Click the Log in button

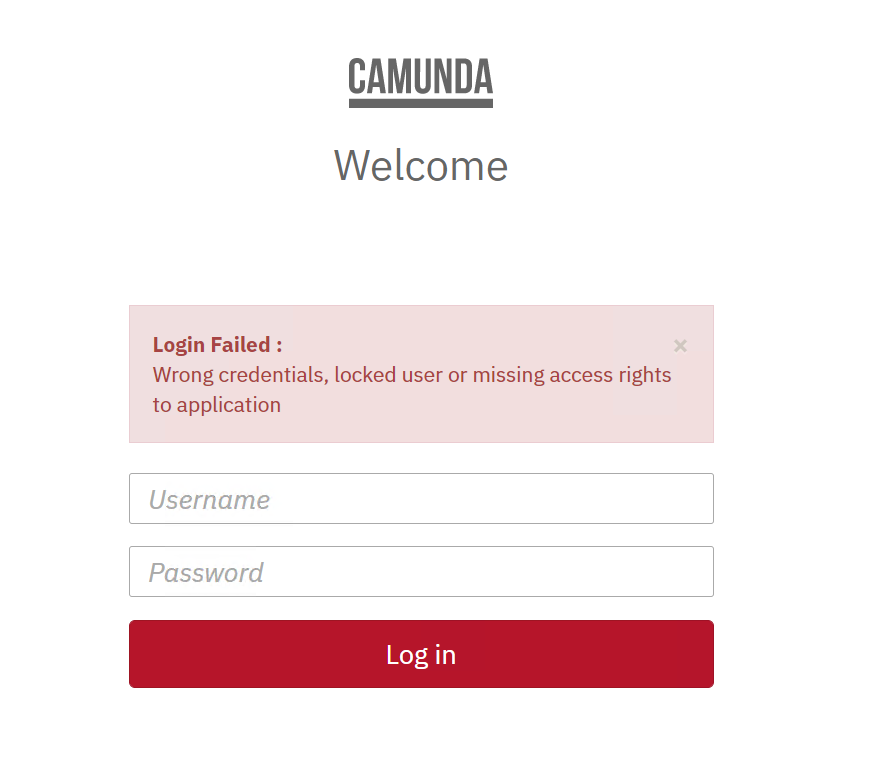tap(421, 653)
